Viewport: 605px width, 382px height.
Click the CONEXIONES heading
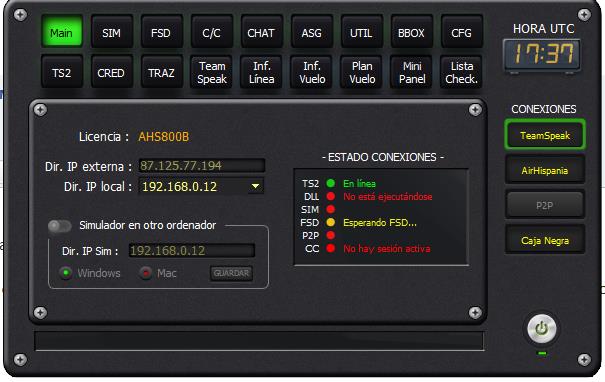[x=544, y=109]
